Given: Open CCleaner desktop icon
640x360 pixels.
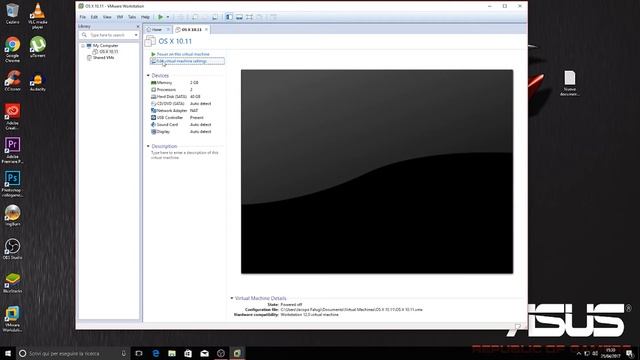Looking at the screenshot, I should pyautogui.click(x=12, y=81).
